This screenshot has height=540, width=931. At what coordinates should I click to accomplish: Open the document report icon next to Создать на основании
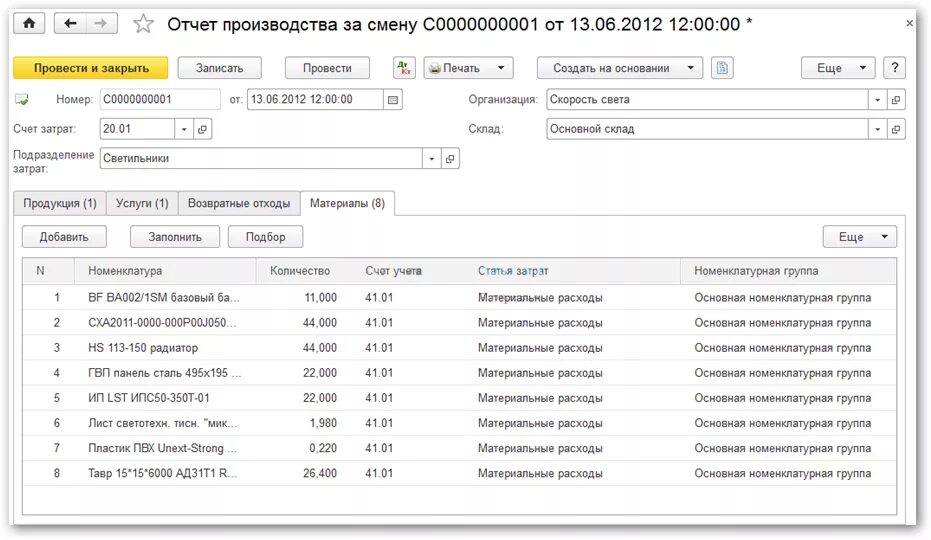point(722,68)
